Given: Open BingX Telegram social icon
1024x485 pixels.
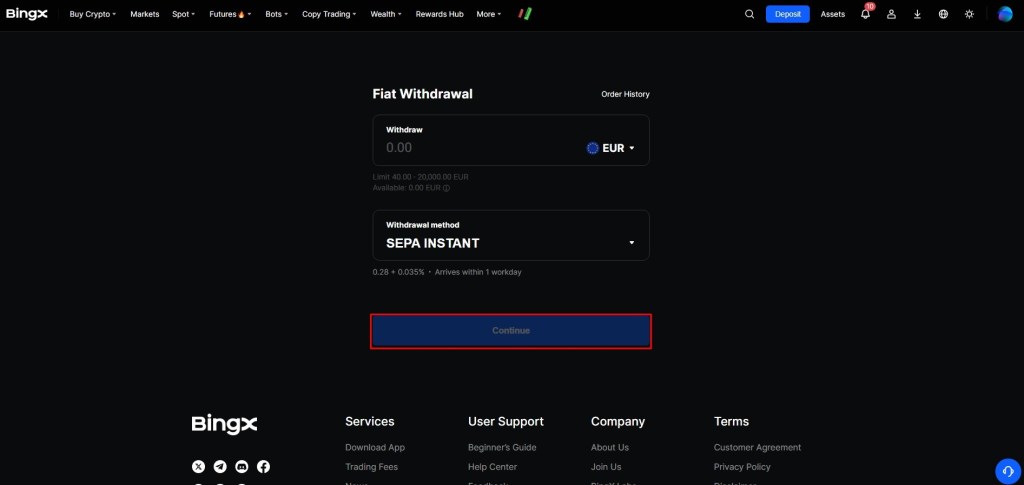Looking at the screenshot, I should pyautogui.click(x=220, y=467).
